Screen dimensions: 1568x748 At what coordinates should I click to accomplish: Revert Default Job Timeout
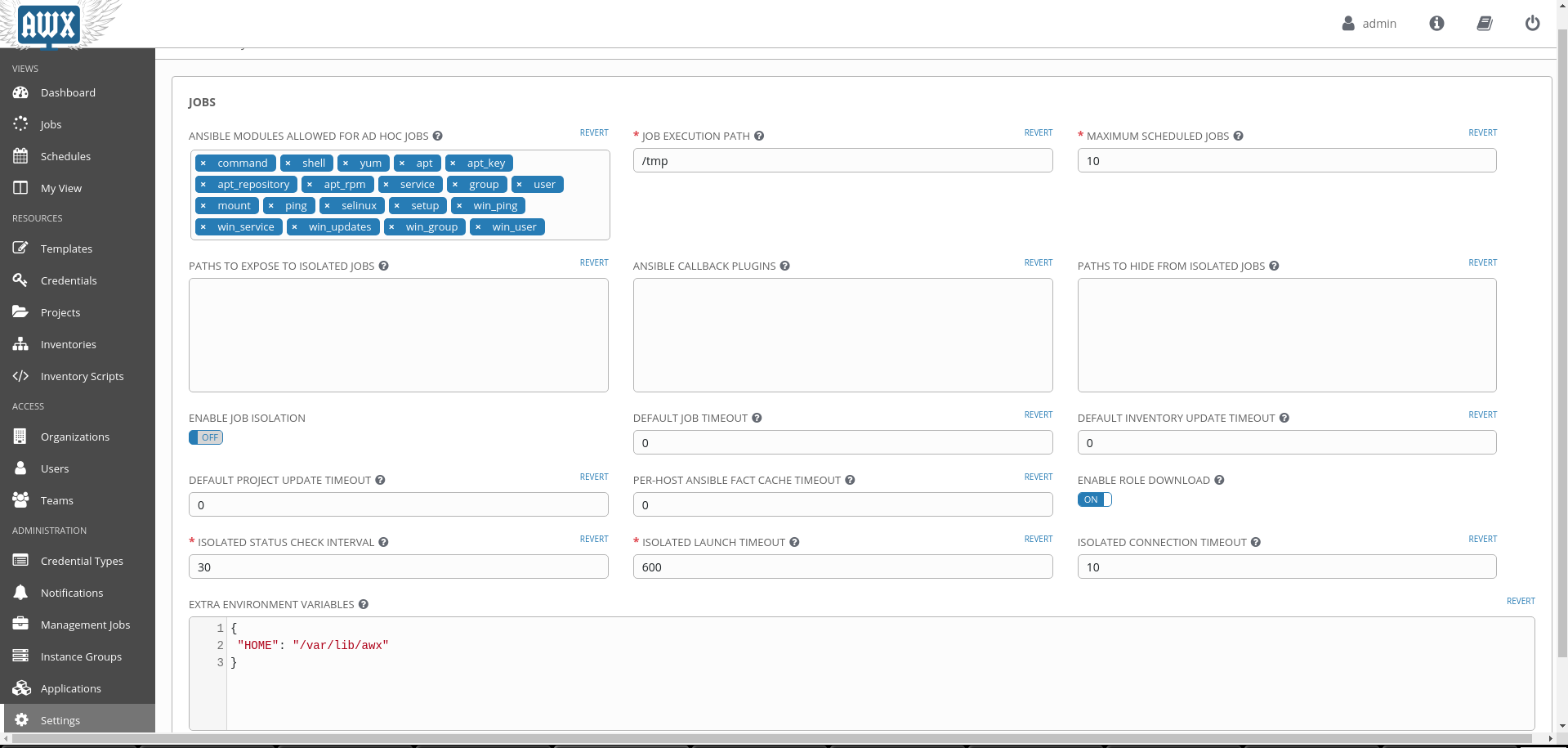click(1039, 414)
